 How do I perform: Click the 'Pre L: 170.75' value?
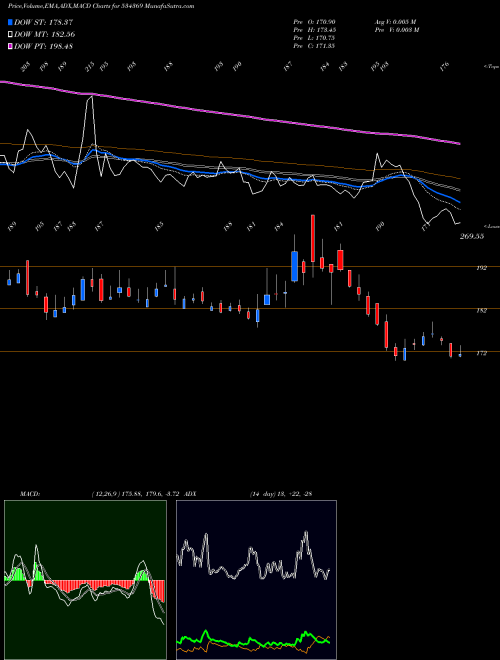314,38
